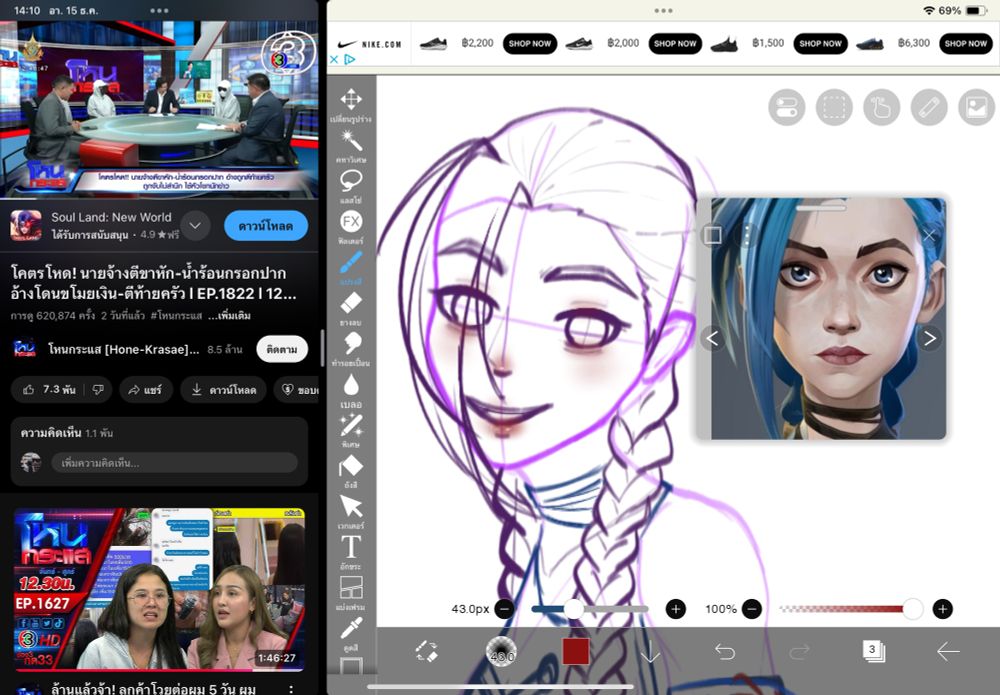Decrease brush thickness with minus button
This screenshot has height=695, width=1000.
coord(504,609)
